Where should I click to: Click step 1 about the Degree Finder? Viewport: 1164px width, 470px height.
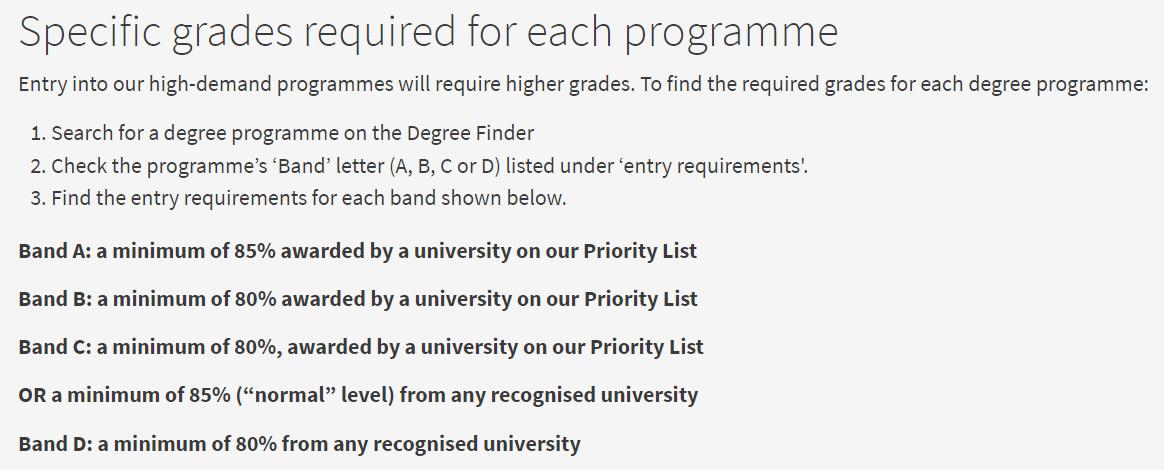tap(282, 134)
